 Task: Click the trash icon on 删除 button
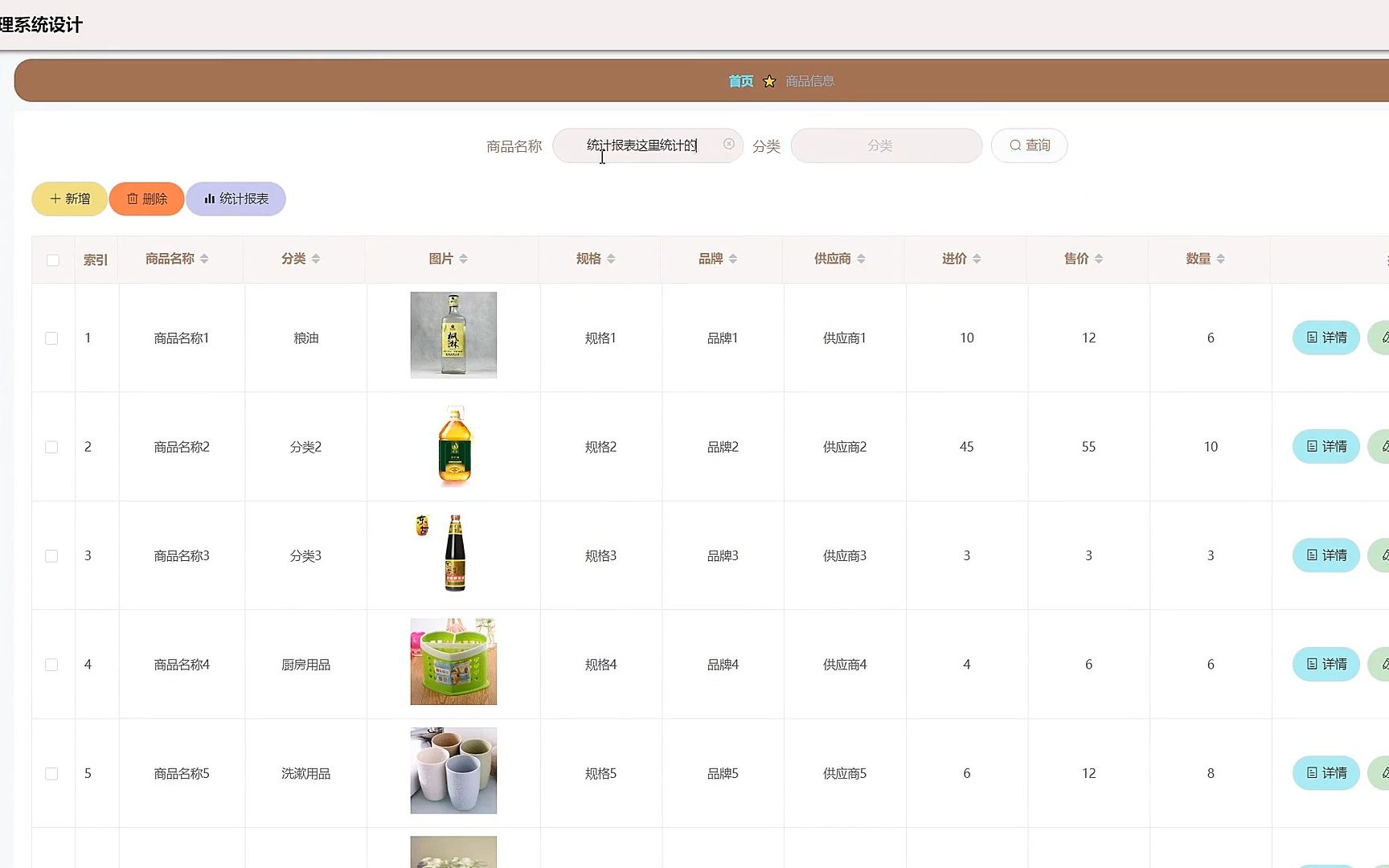tap(132, 199)
